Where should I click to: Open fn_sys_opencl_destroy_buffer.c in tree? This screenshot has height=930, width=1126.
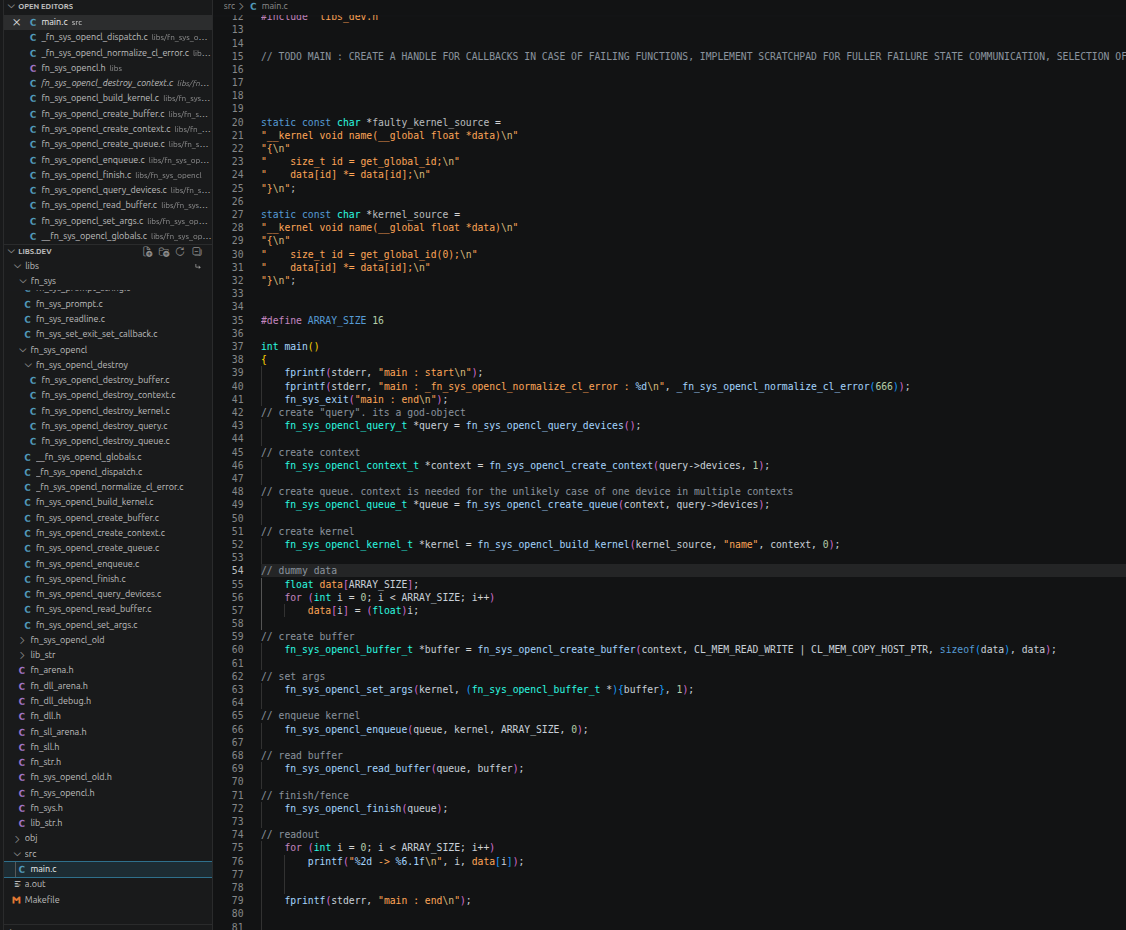tap(108, 381)
